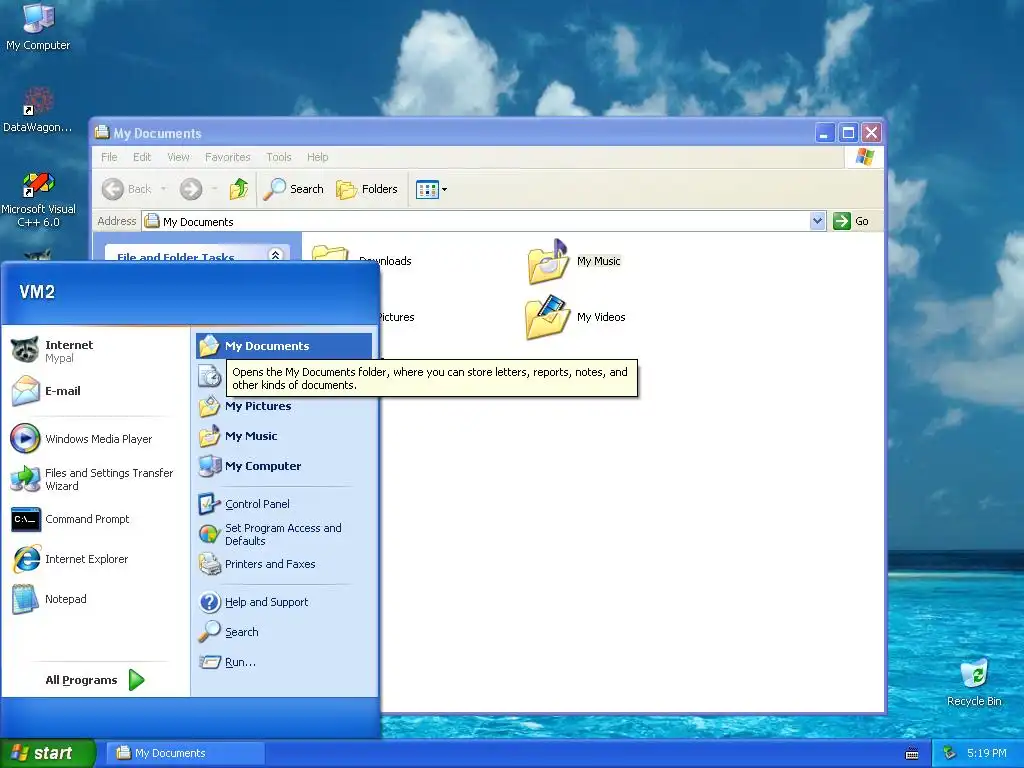
Task: Open the DataWagon desktop shortcut
Action: [x=38, y=110]
